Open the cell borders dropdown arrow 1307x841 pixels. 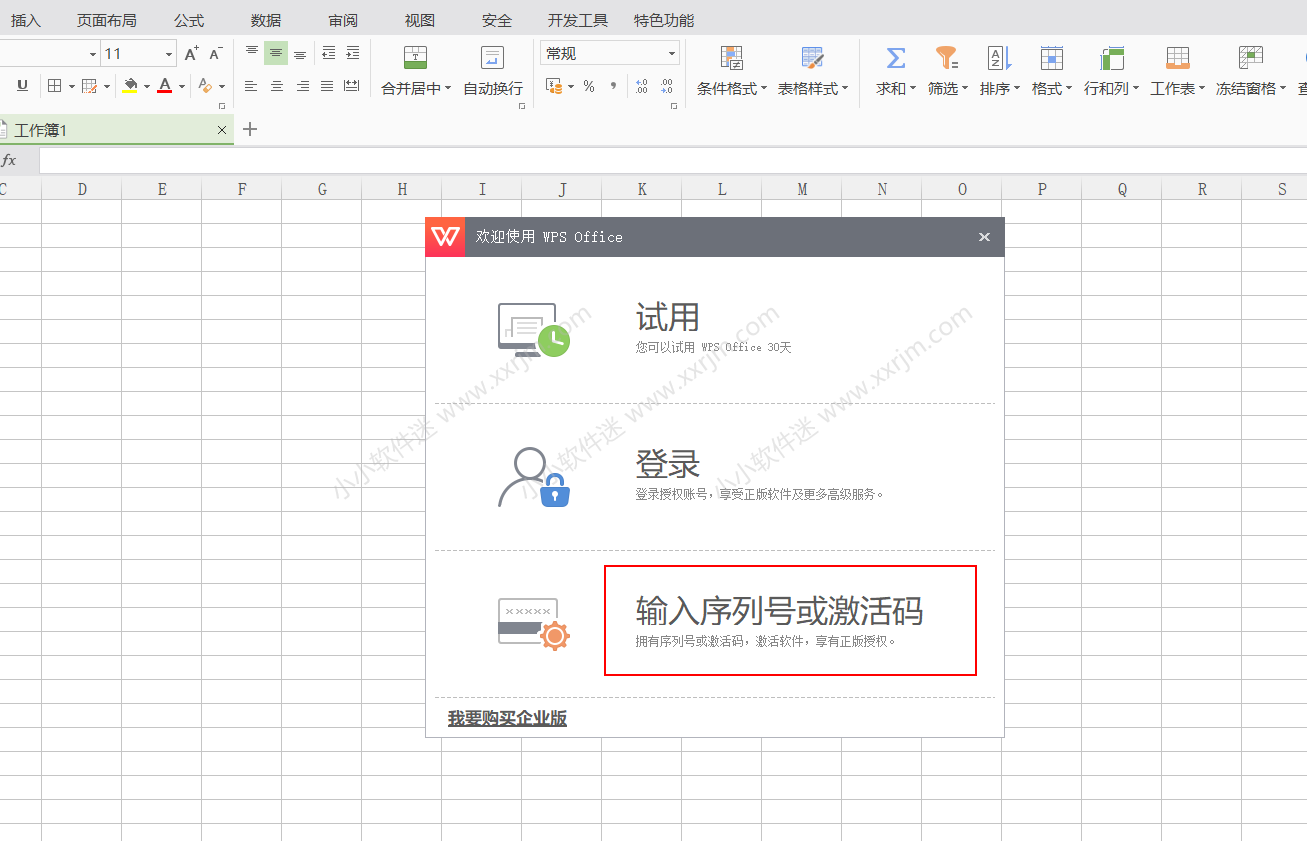click(x=72, y=87)
